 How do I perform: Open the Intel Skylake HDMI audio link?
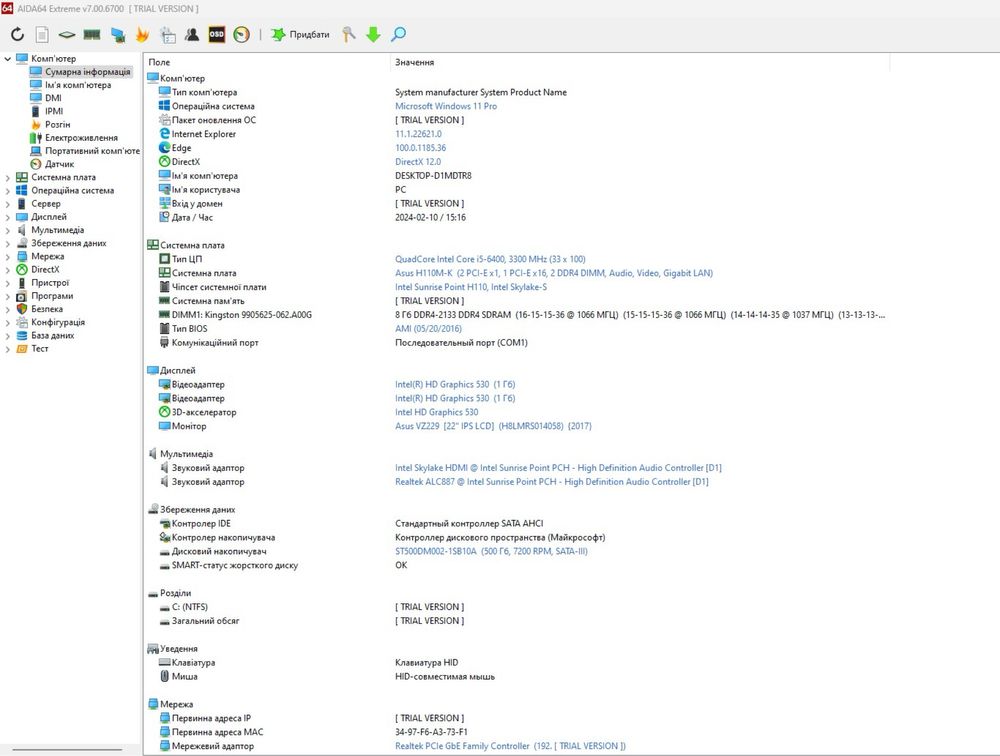558,468
